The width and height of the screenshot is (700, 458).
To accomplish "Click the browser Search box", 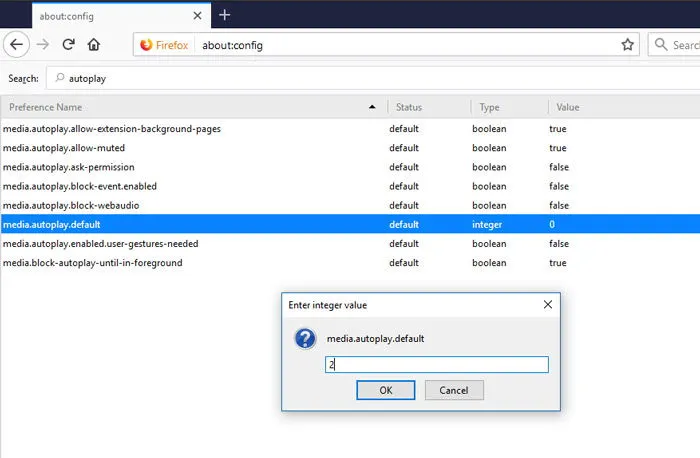I will [x=674, y=45].
